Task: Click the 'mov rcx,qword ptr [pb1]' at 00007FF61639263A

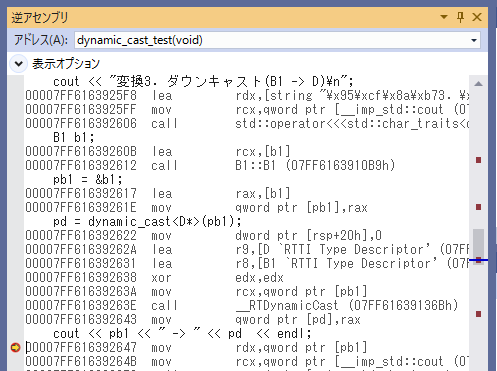Action: [196, 292]
